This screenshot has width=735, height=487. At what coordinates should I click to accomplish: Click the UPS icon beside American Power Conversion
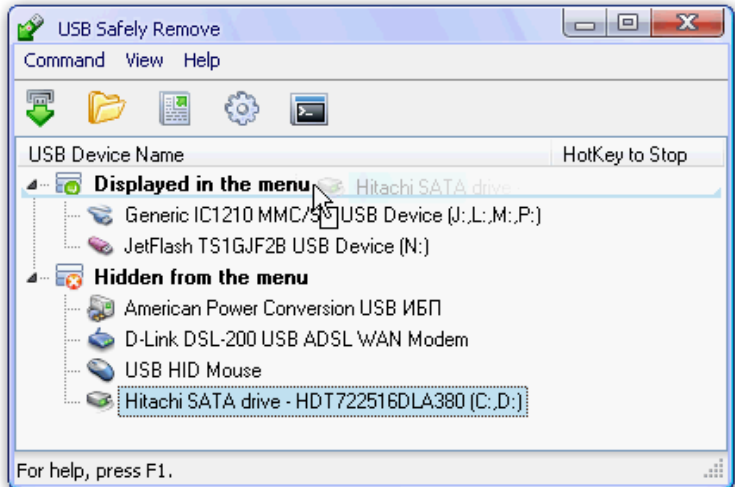point(101,308)
